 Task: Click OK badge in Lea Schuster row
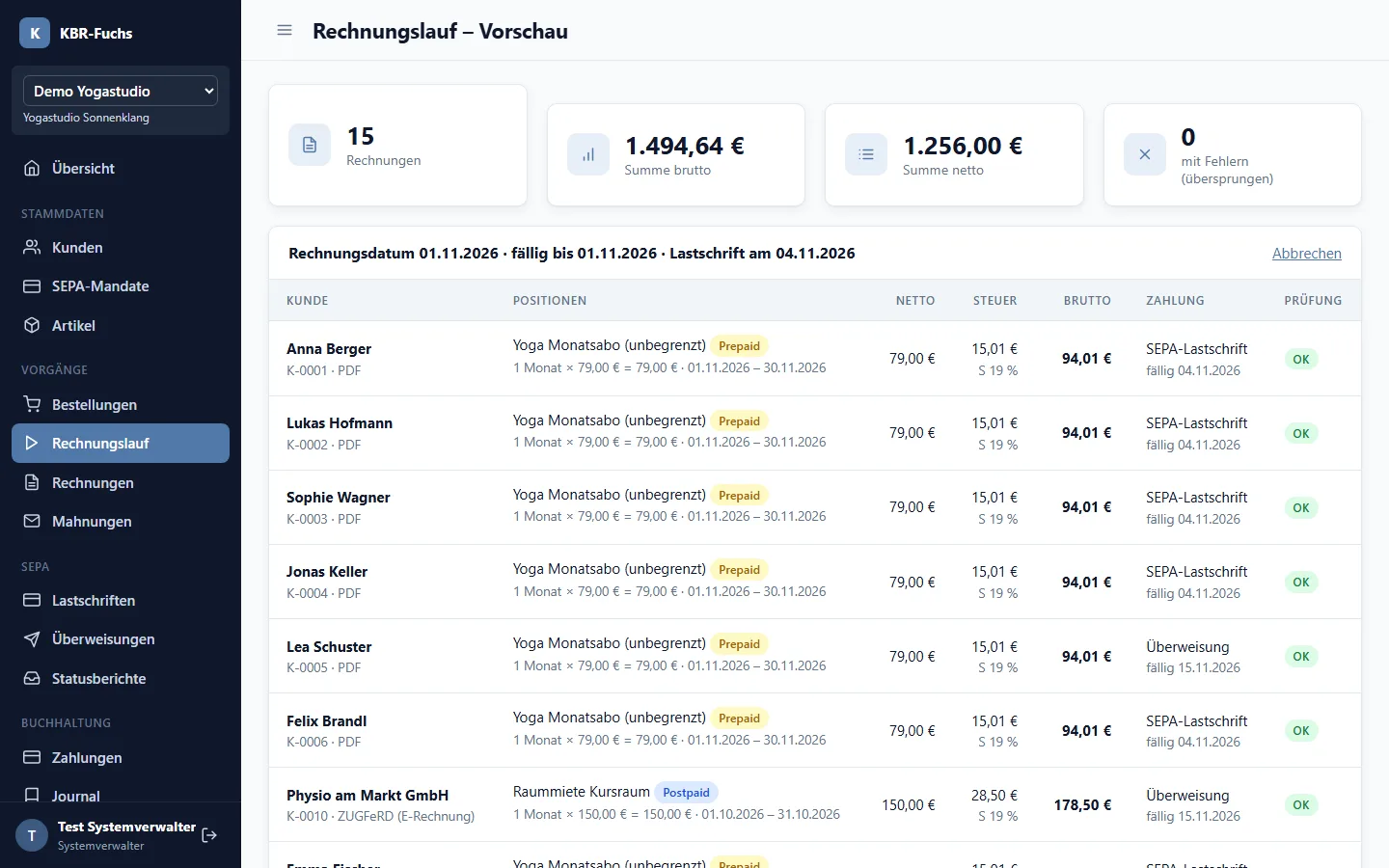click(x=1300, y=657)
